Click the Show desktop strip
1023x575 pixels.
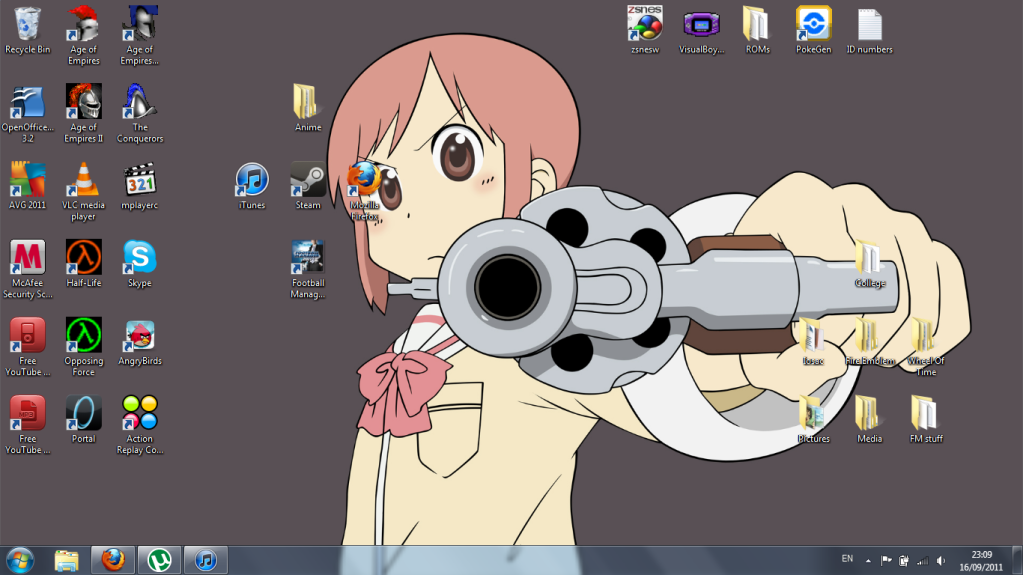point(1017,560)
